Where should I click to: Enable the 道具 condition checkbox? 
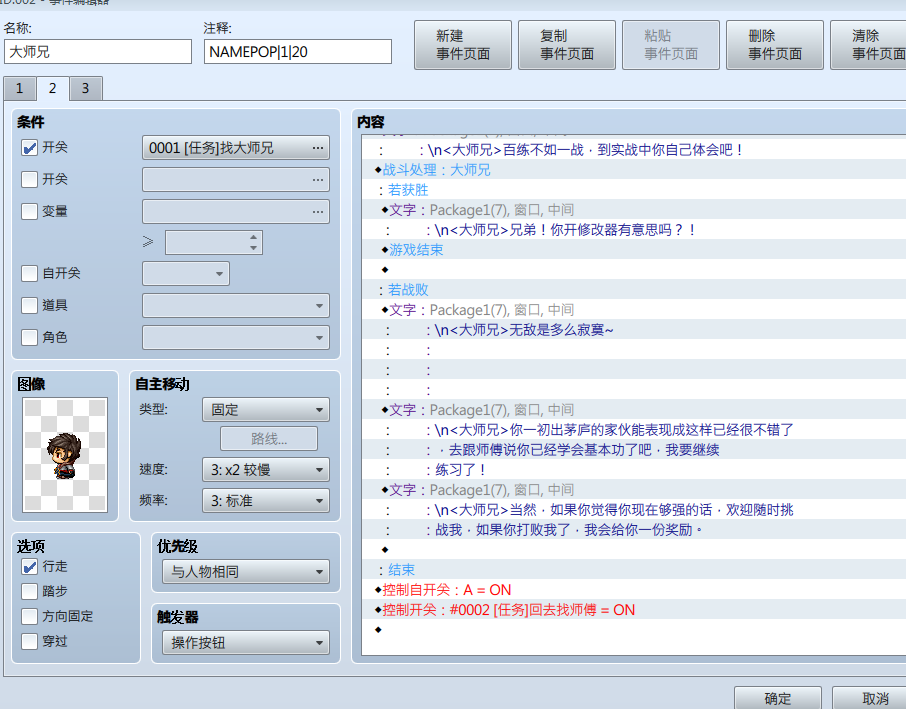29,305
